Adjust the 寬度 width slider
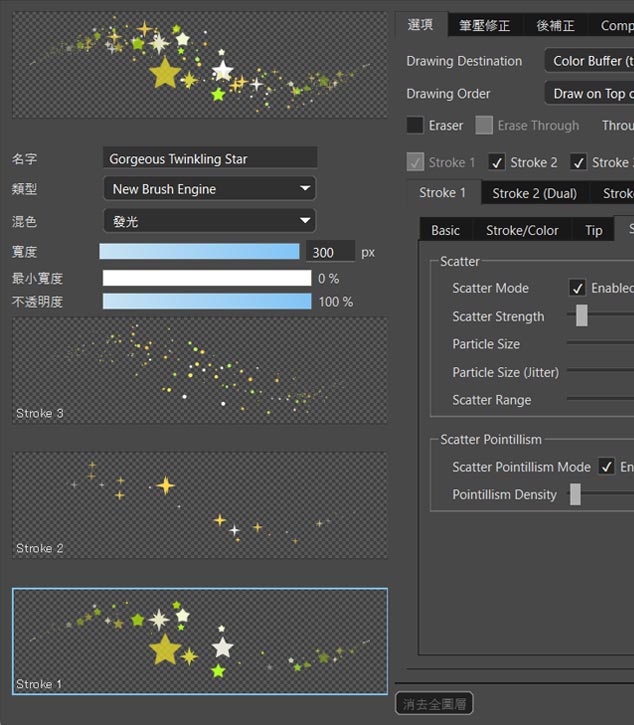The image size is (634, 725). [199, 252]
